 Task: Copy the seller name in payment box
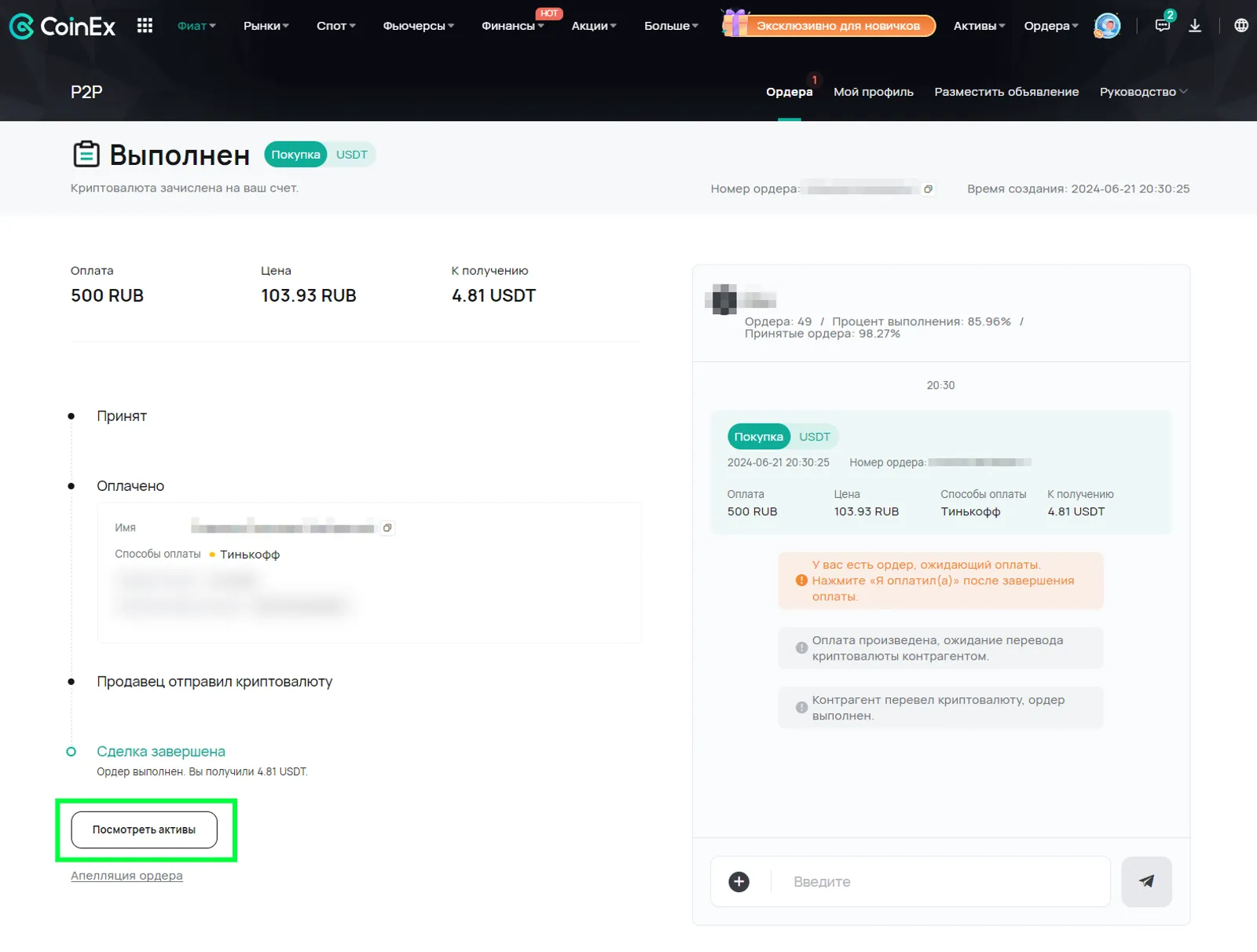[x=387, y=528]
